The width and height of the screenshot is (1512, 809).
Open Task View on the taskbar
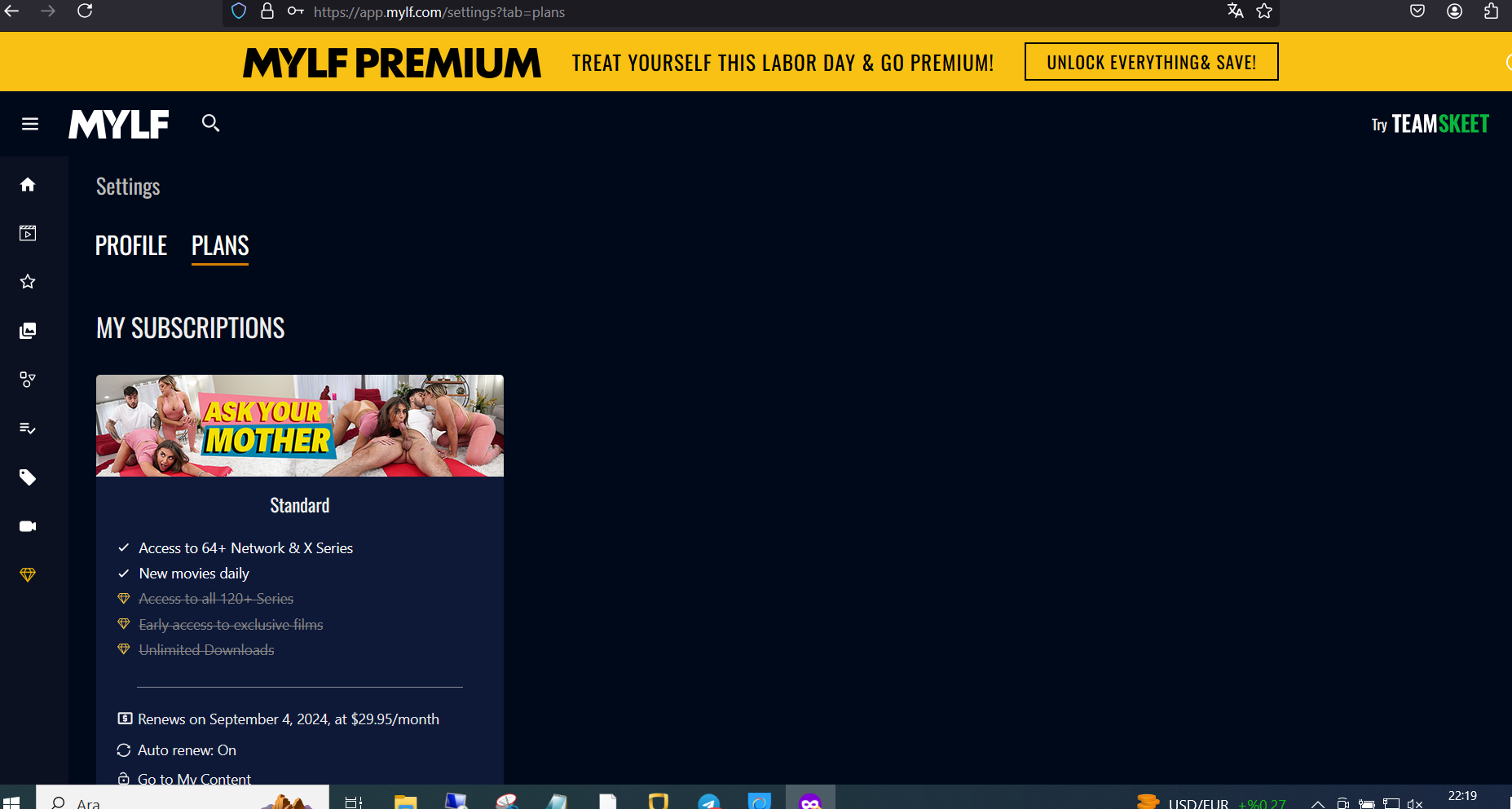pyautogui.click(x=354, y=802)
